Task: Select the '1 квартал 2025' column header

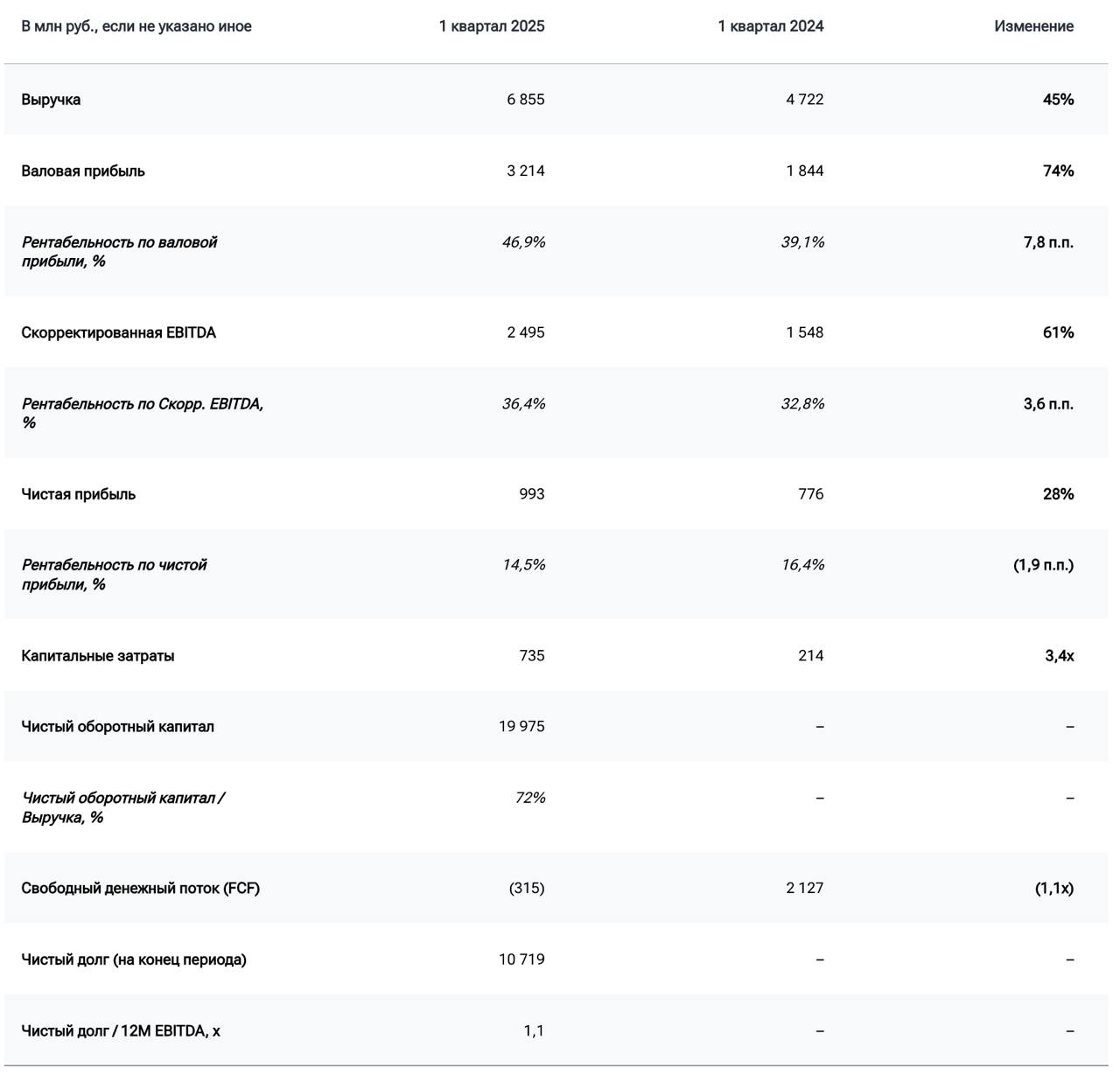Action: pos(491,26)
